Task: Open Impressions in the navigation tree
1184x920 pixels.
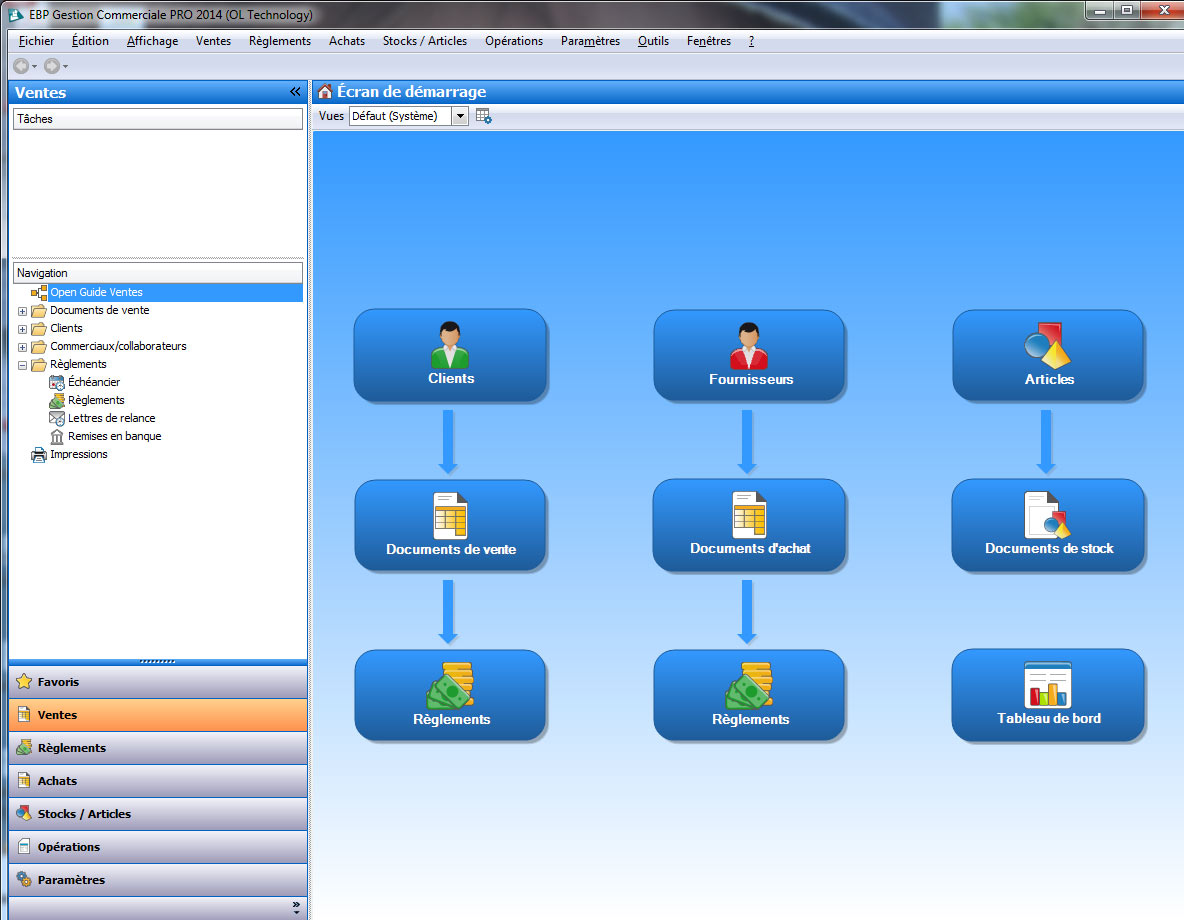Action: click(x=79, y=455)
